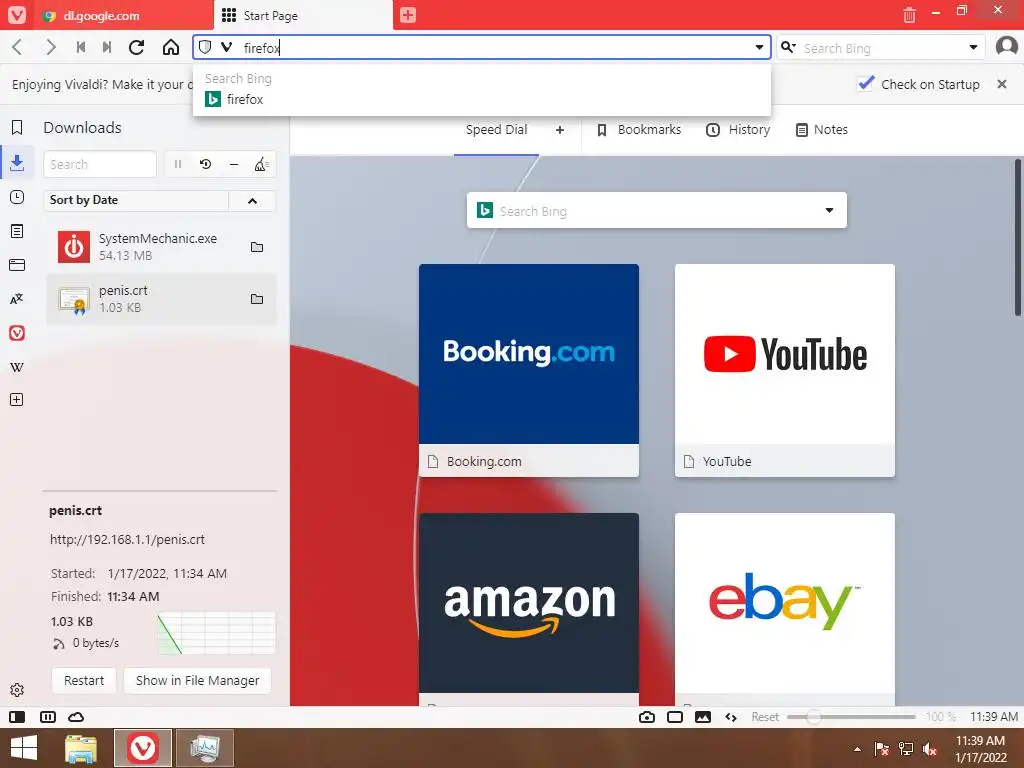
Task: Open the Booking.com speed dial
Action: click(x=529, y=370)
